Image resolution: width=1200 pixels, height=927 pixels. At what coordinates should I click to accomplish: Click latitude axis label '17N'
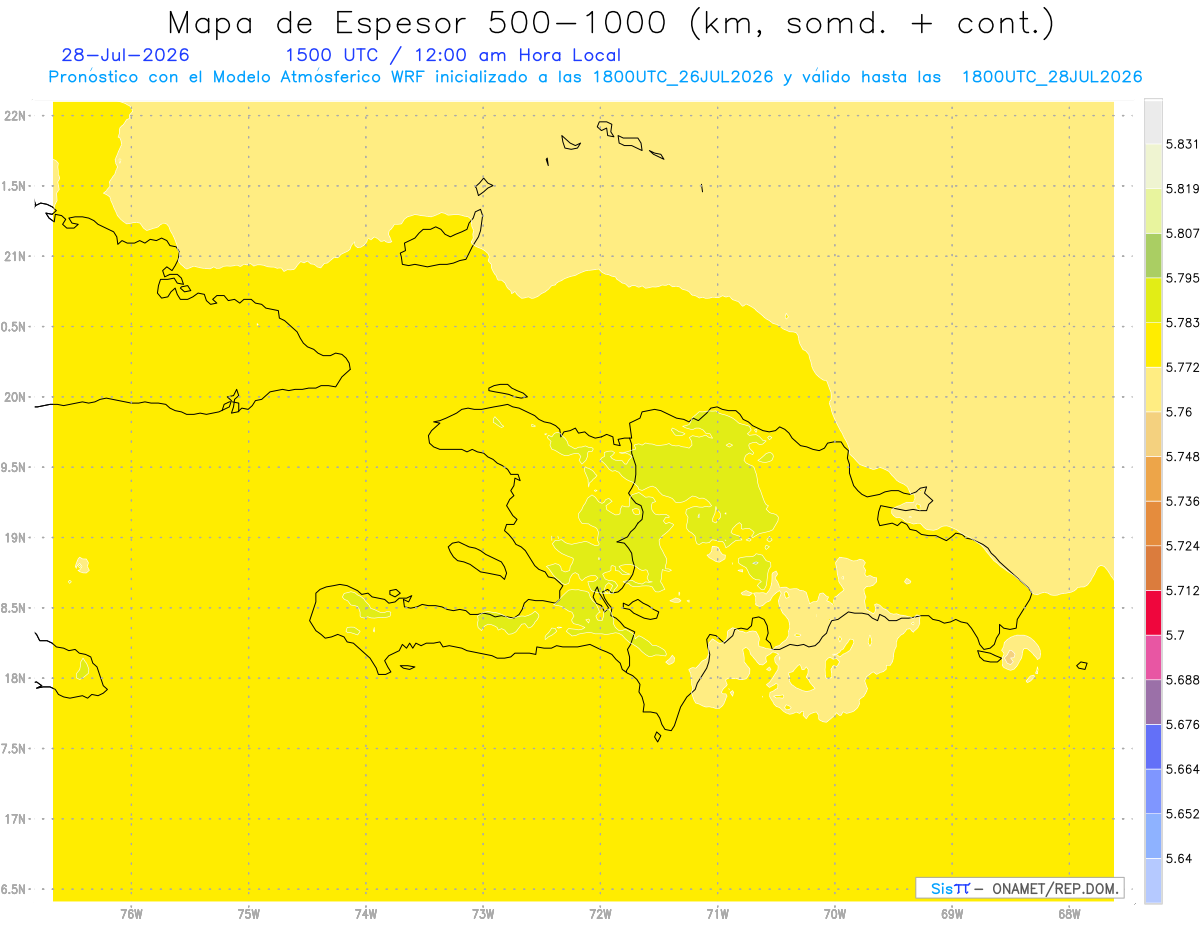(x=16, y=819)
